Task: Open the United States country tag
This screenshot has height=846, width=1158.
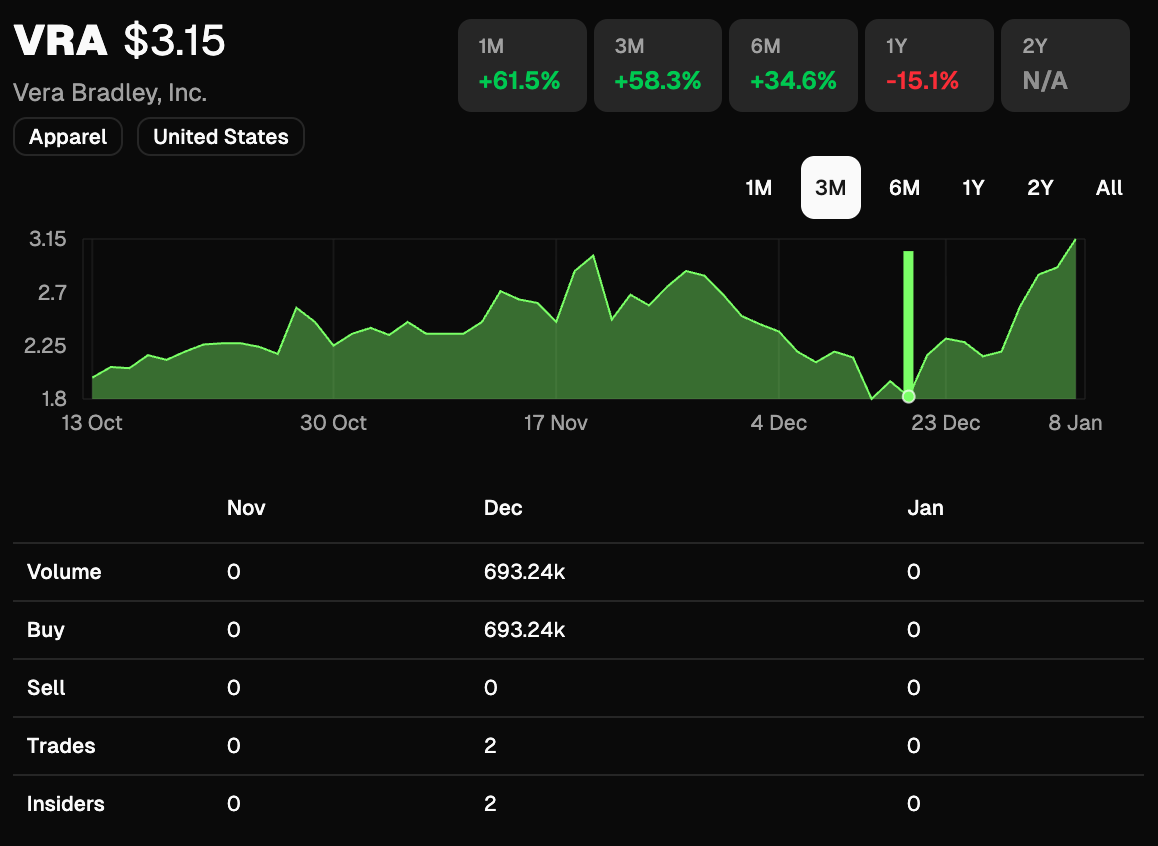Action: pos(221,137)
